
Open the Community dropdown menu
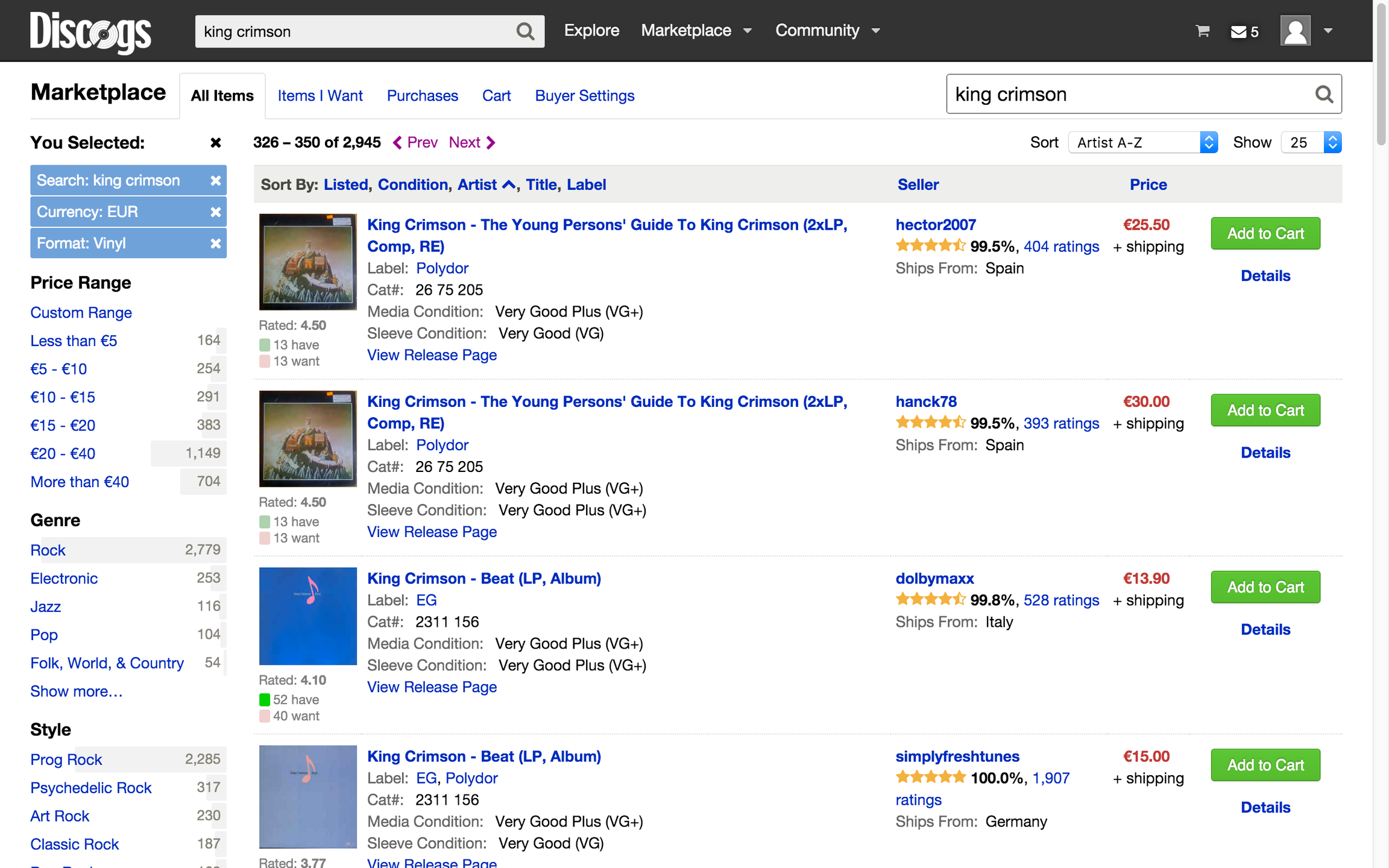tap(827, 30)
